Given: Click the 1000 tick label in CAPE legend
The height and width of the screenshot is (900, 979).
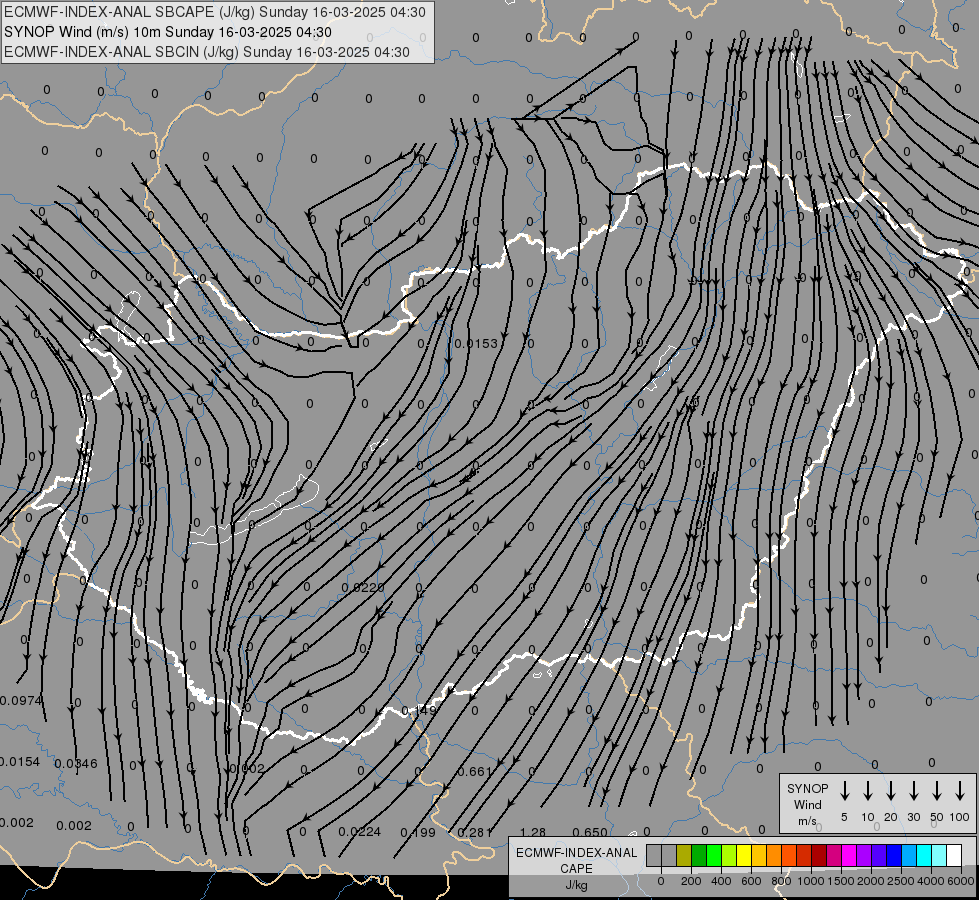Looking at the screenshot, I should point(811,881).
